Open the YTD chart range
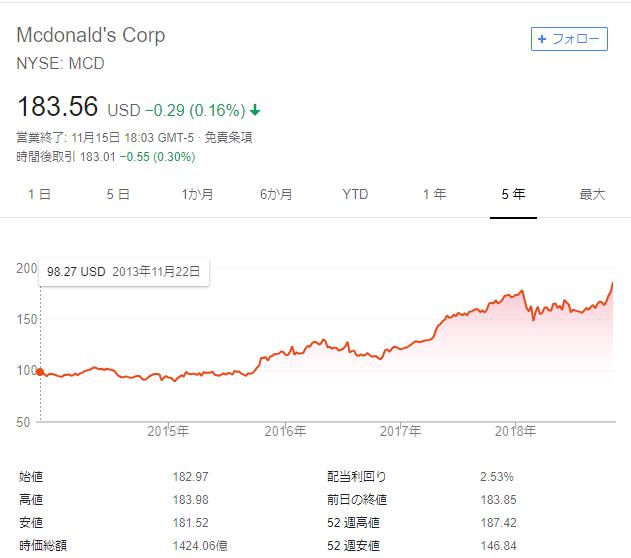Viewport: 631px width, 558px height. click(x=355, y=195)
